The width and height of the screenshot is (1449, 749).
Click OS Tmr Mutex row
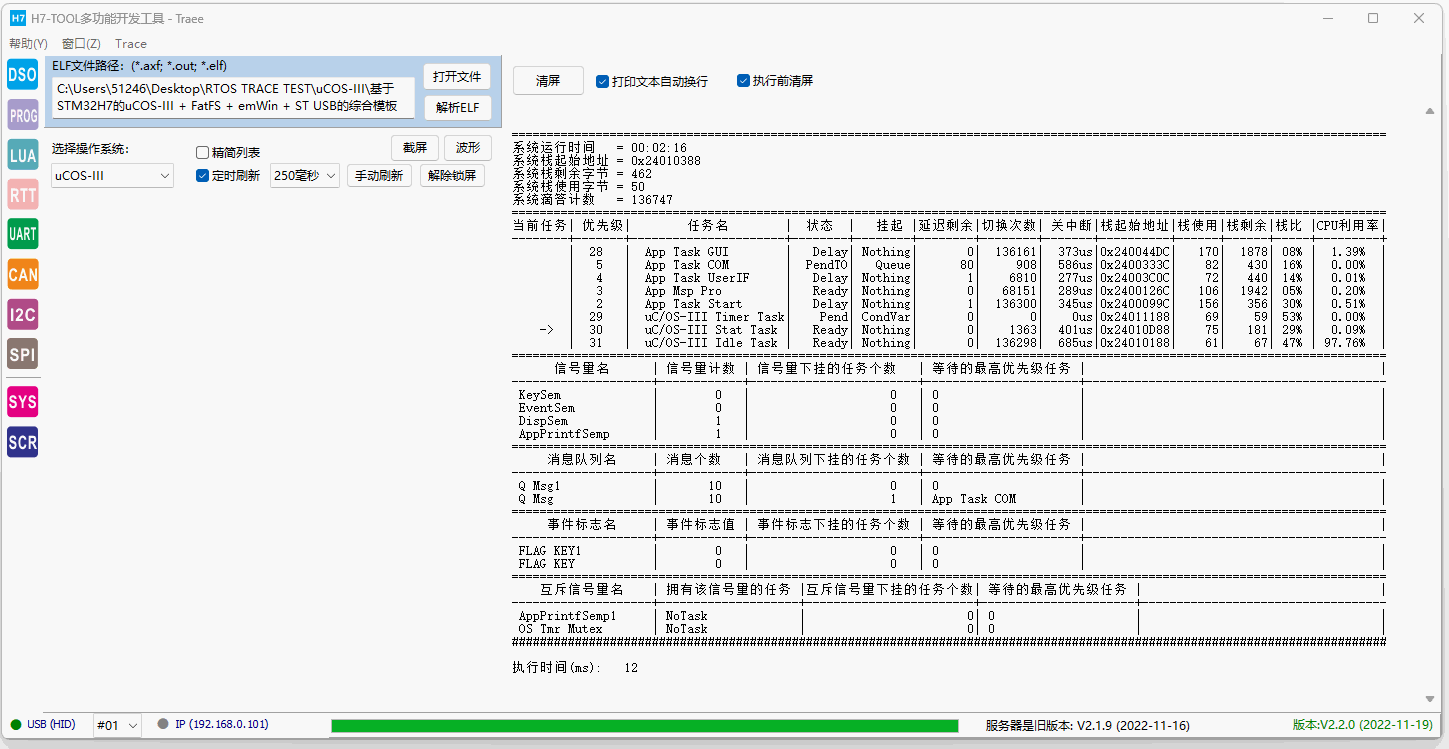948,629
